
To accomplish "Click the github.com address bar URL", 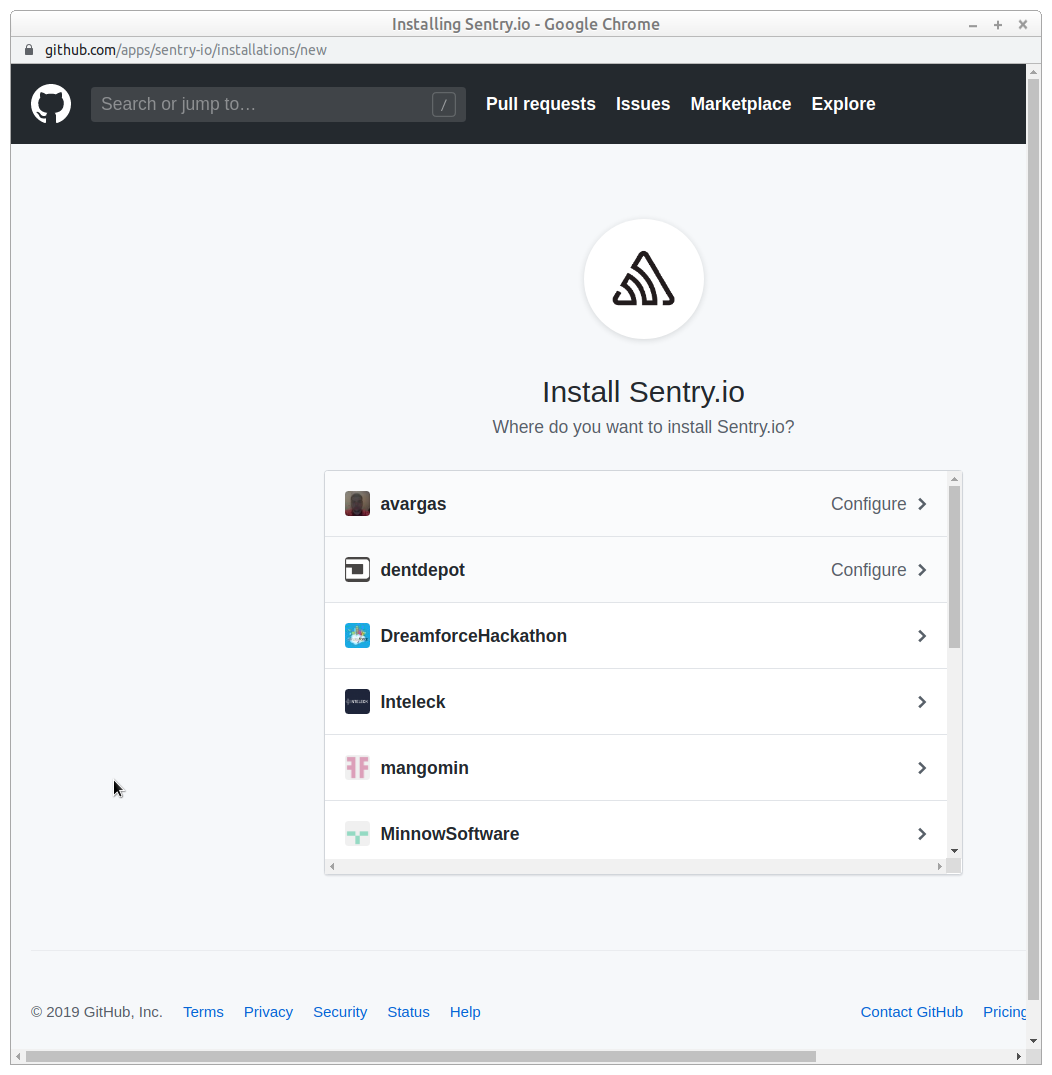I will pos(186,50).
